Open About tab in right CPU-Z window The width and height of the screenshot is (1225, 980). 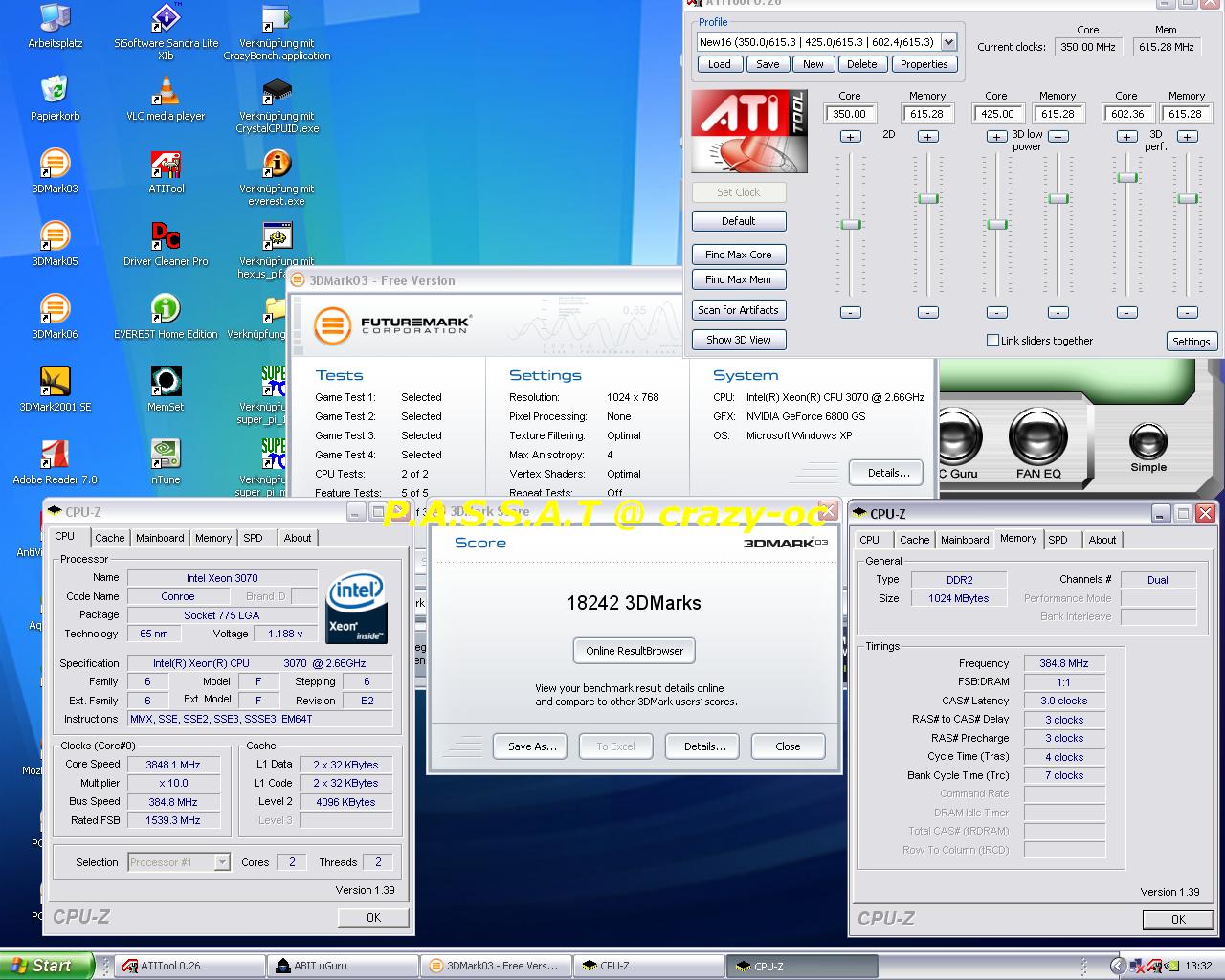coord(1102,540)
